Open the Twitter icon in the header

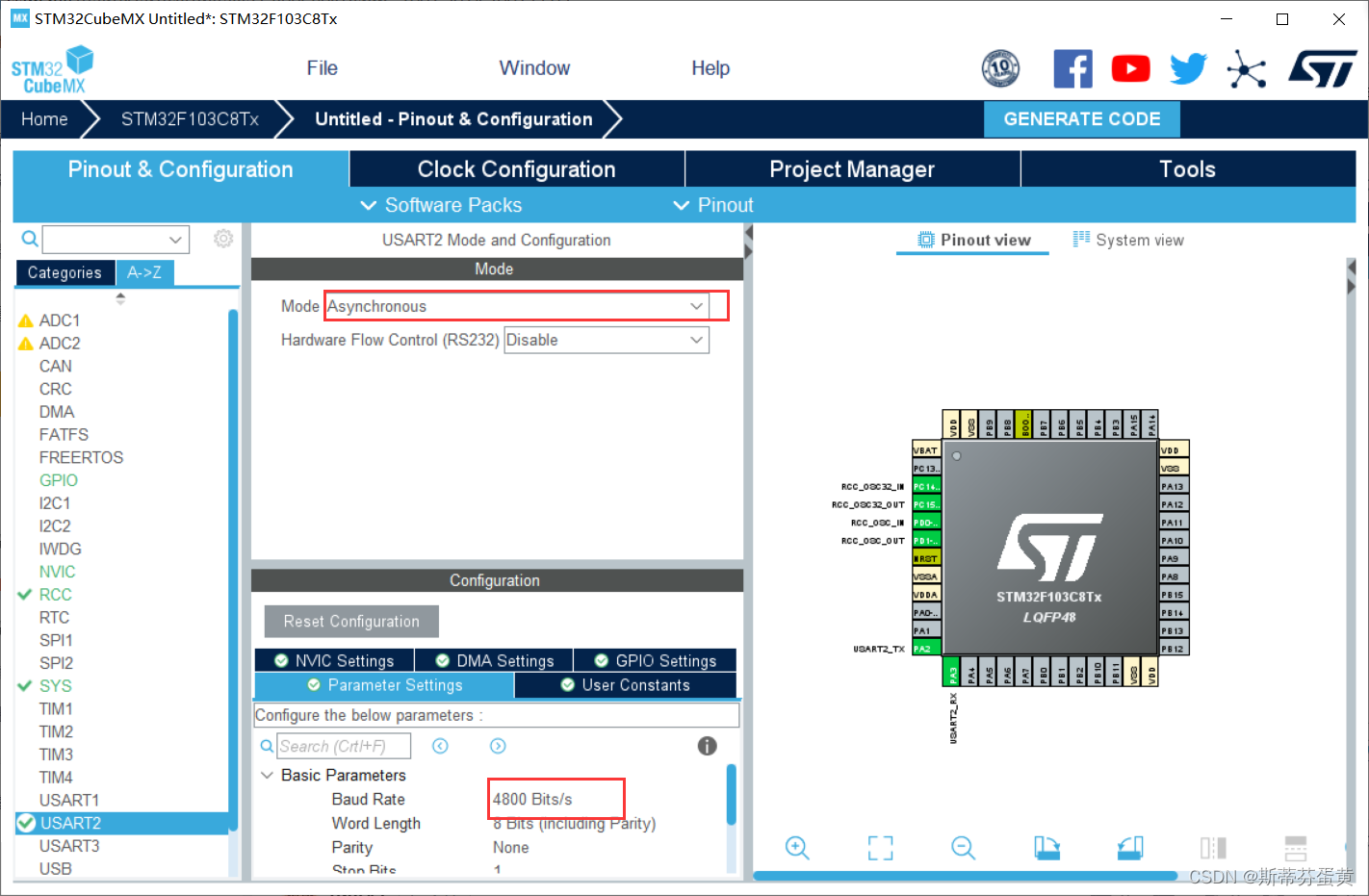pos(1188,68)
